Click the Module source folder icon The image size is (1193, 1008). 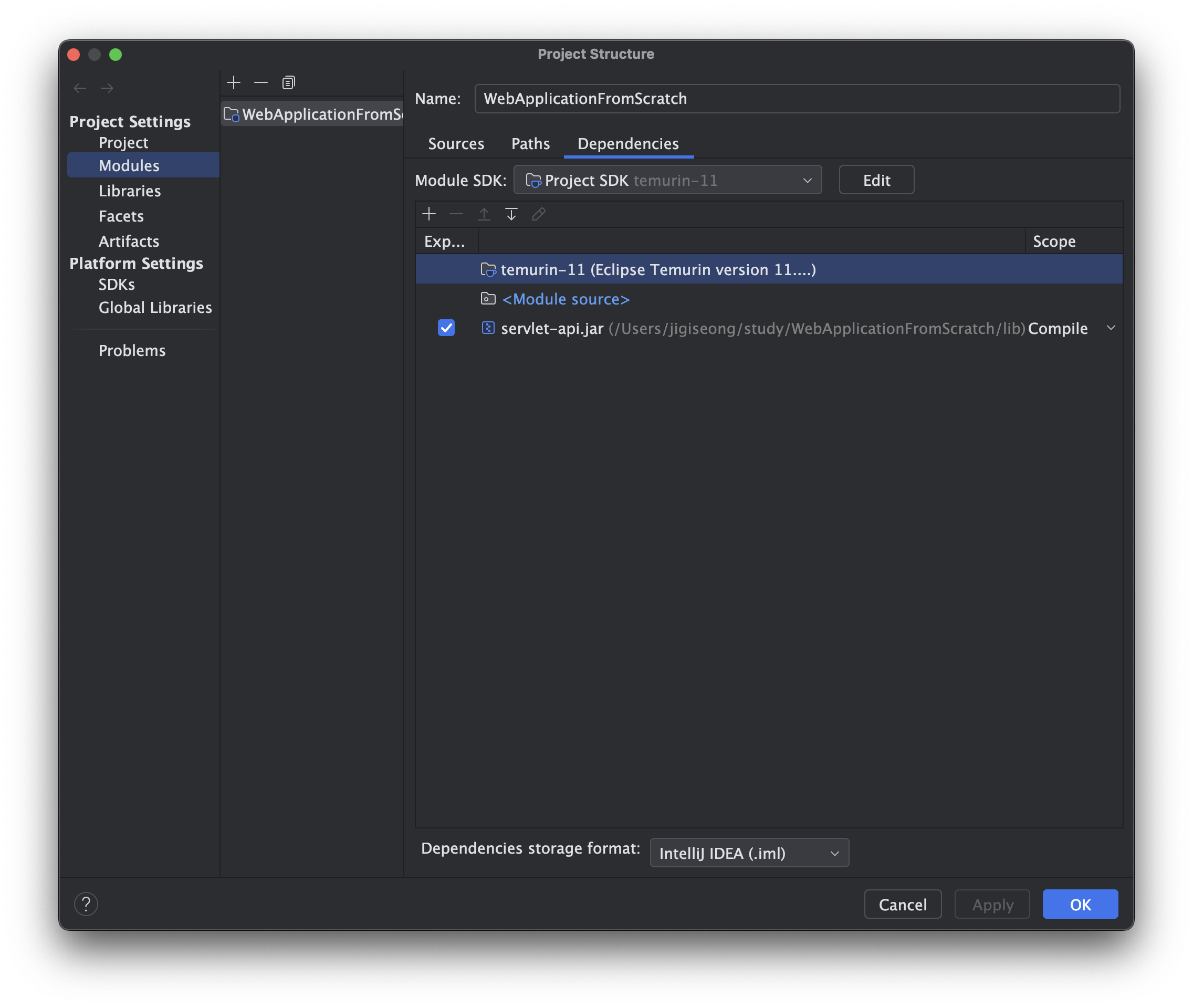coord(488,298)
